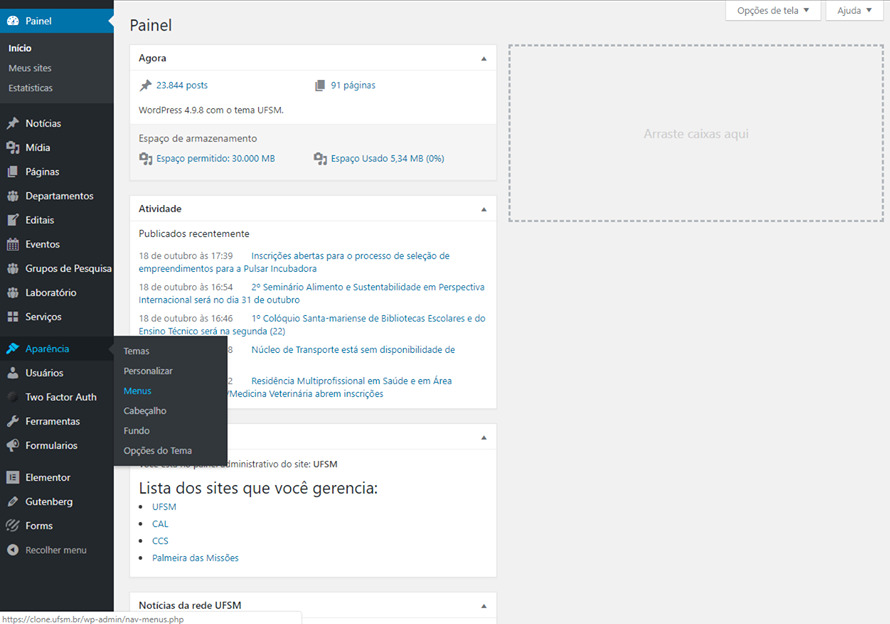The height and width of the screenshot is (624, 890).
Task: Open the Opções de tela dropdown
Action: (x=772, y=10)
